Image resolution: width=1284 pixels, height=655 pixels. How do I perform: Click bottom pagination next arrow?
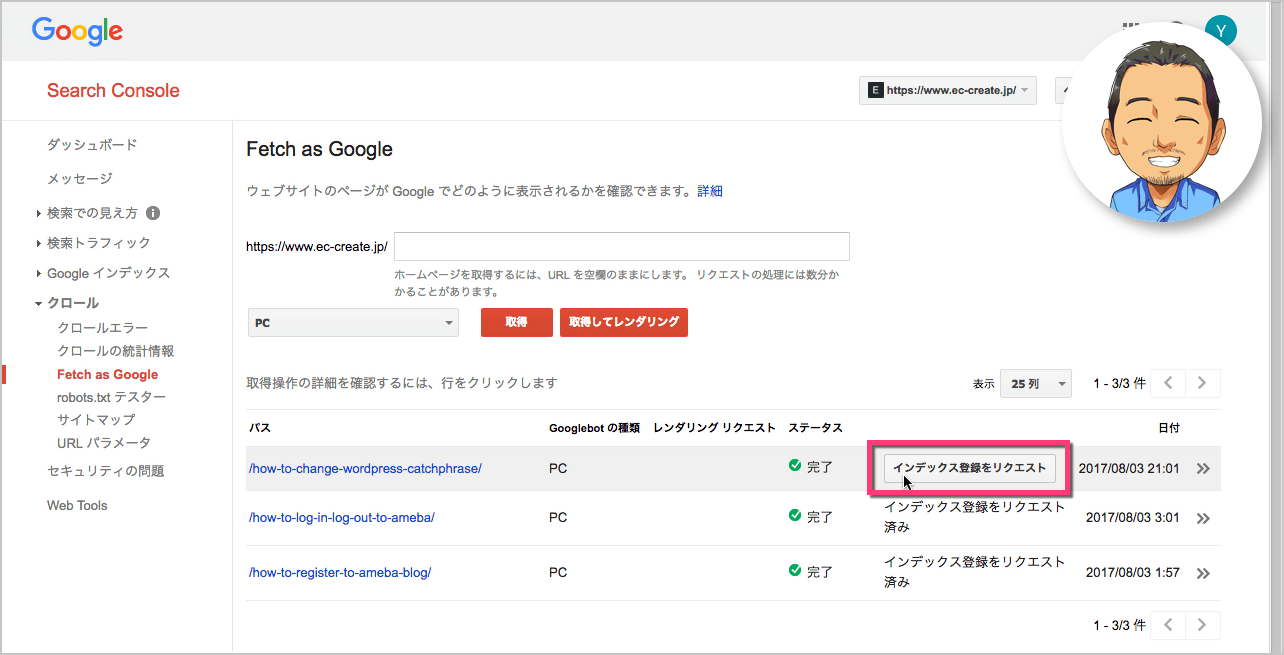coord(1202,625)
